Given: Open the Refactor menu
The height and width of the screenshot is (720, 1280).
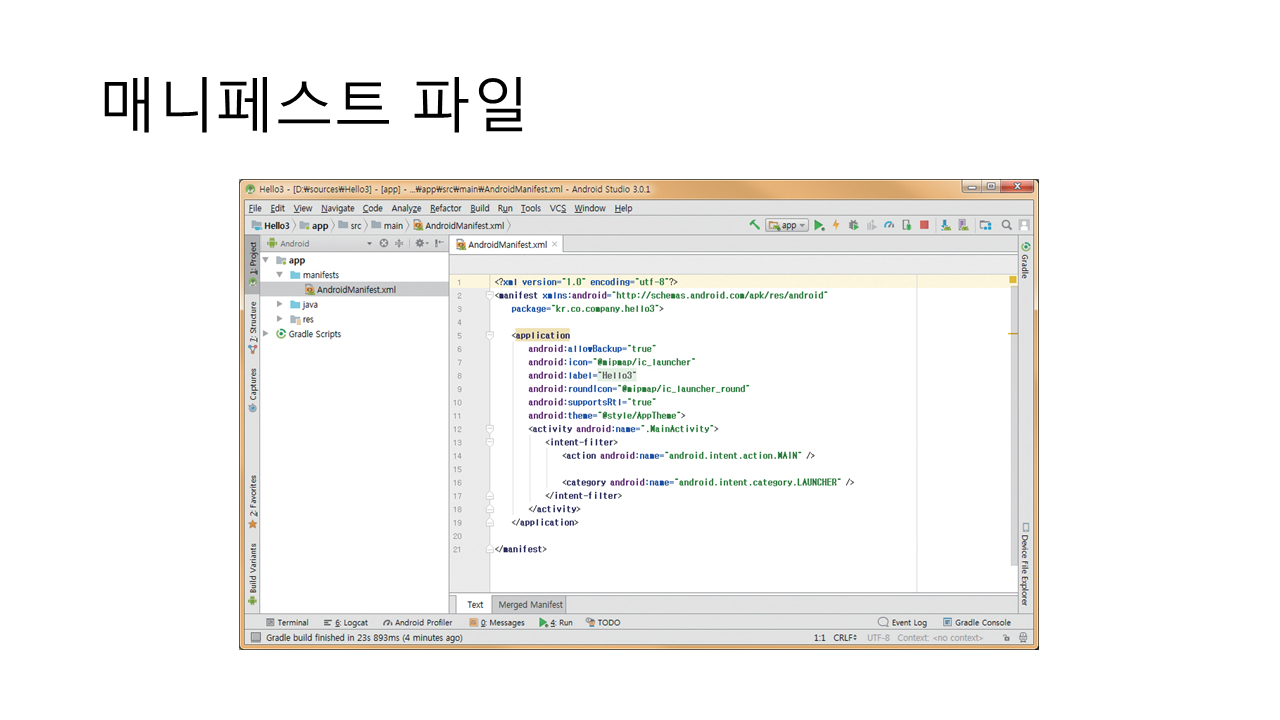Looking at the screenshot, I should point(445,208).
